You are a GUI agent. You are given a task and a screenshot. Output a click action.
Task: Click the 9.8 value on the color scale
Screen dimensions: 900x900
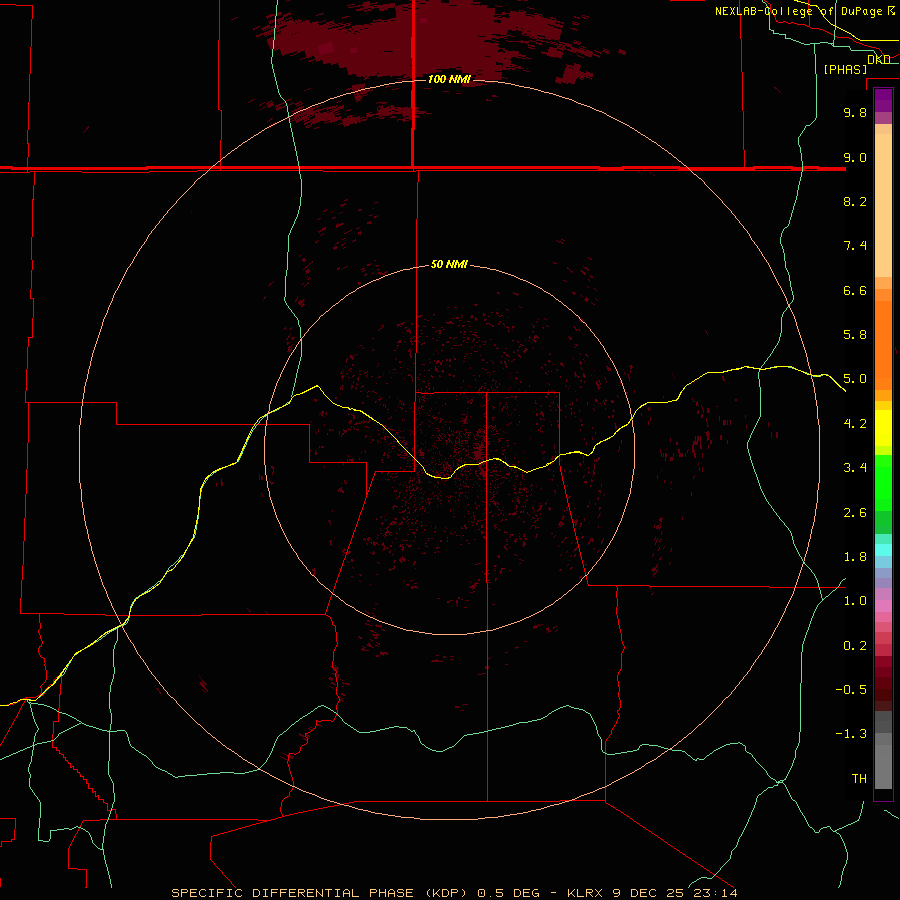coord(855,112)
